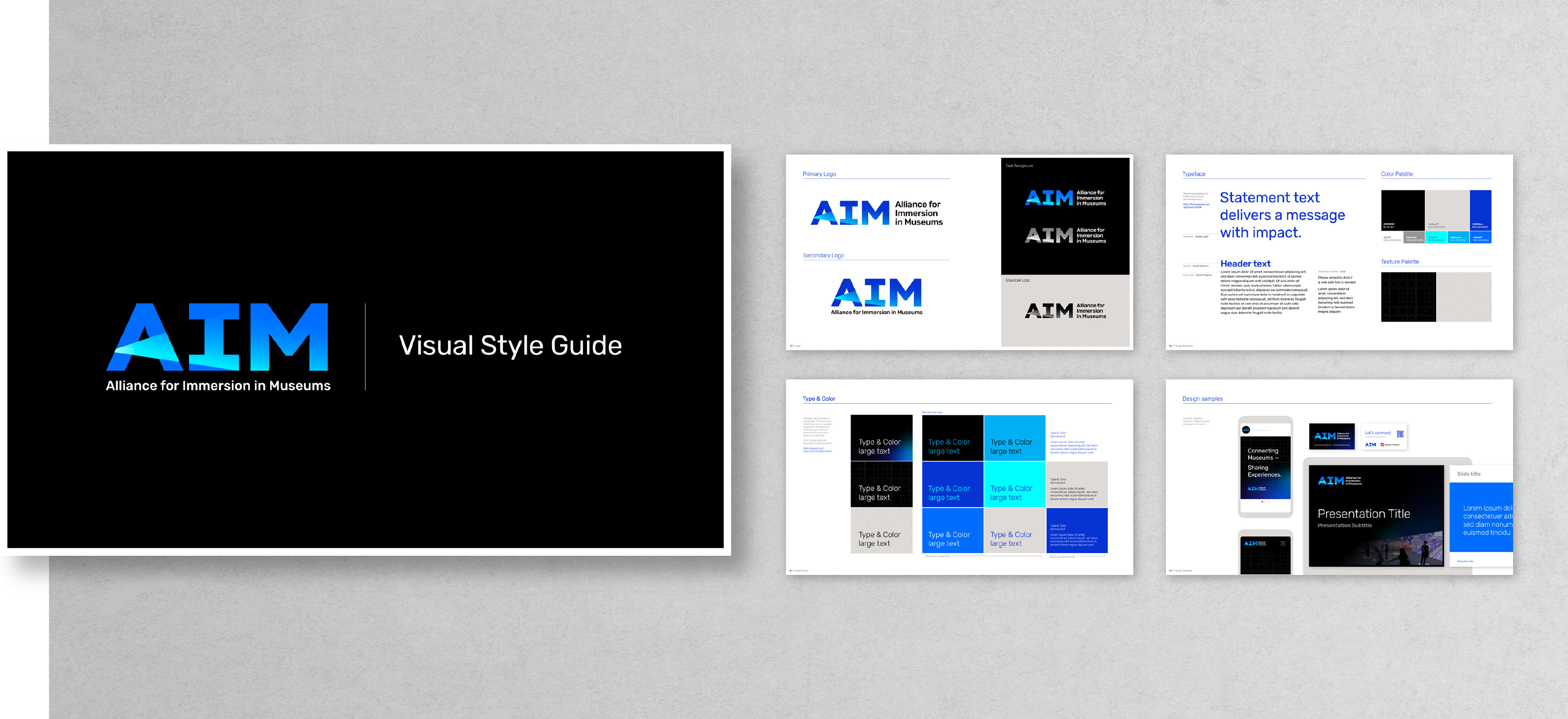Open the Google Fonts Rubik link

pos(1196,206)
